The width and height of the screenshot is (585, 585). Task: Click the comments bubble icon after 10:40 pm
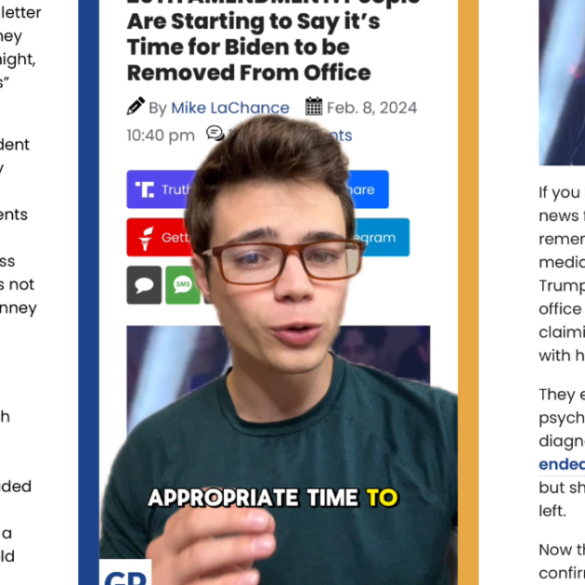(x=215, y=133)
